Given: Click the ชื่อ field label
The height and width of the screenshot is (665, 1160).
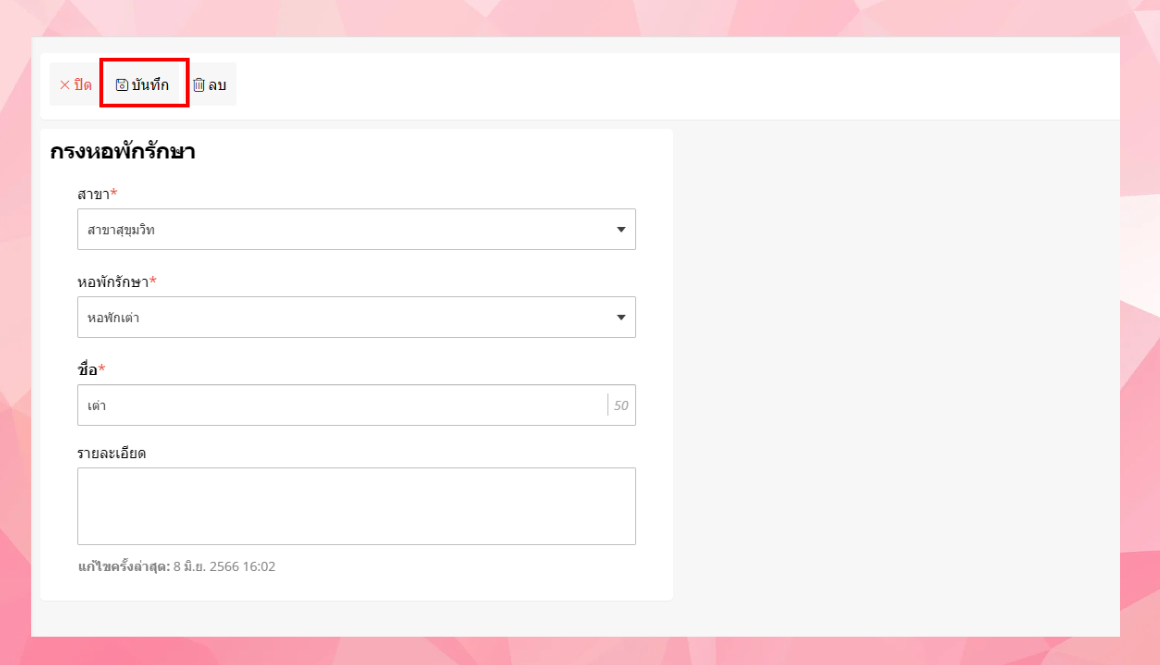Looking at the screenshot, I should tap(87, 370).
